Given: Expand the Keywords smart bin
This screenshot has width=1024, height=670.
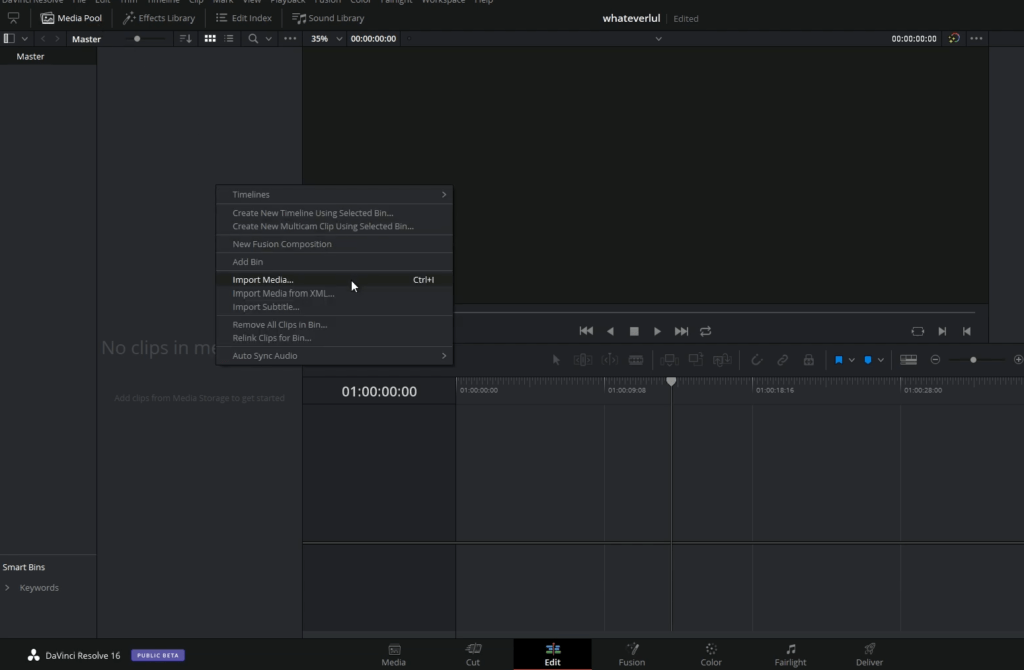Looking at the screenshot, I should click(x=7, y=588).
